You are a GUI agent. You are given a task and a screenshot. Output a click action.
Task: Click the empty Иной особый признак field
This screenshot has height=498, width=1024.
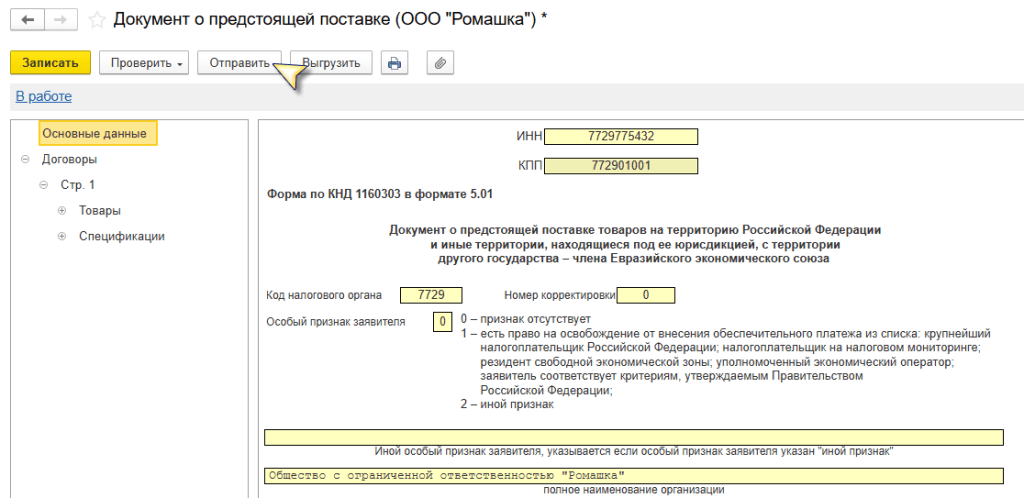[x=633, y=437]
